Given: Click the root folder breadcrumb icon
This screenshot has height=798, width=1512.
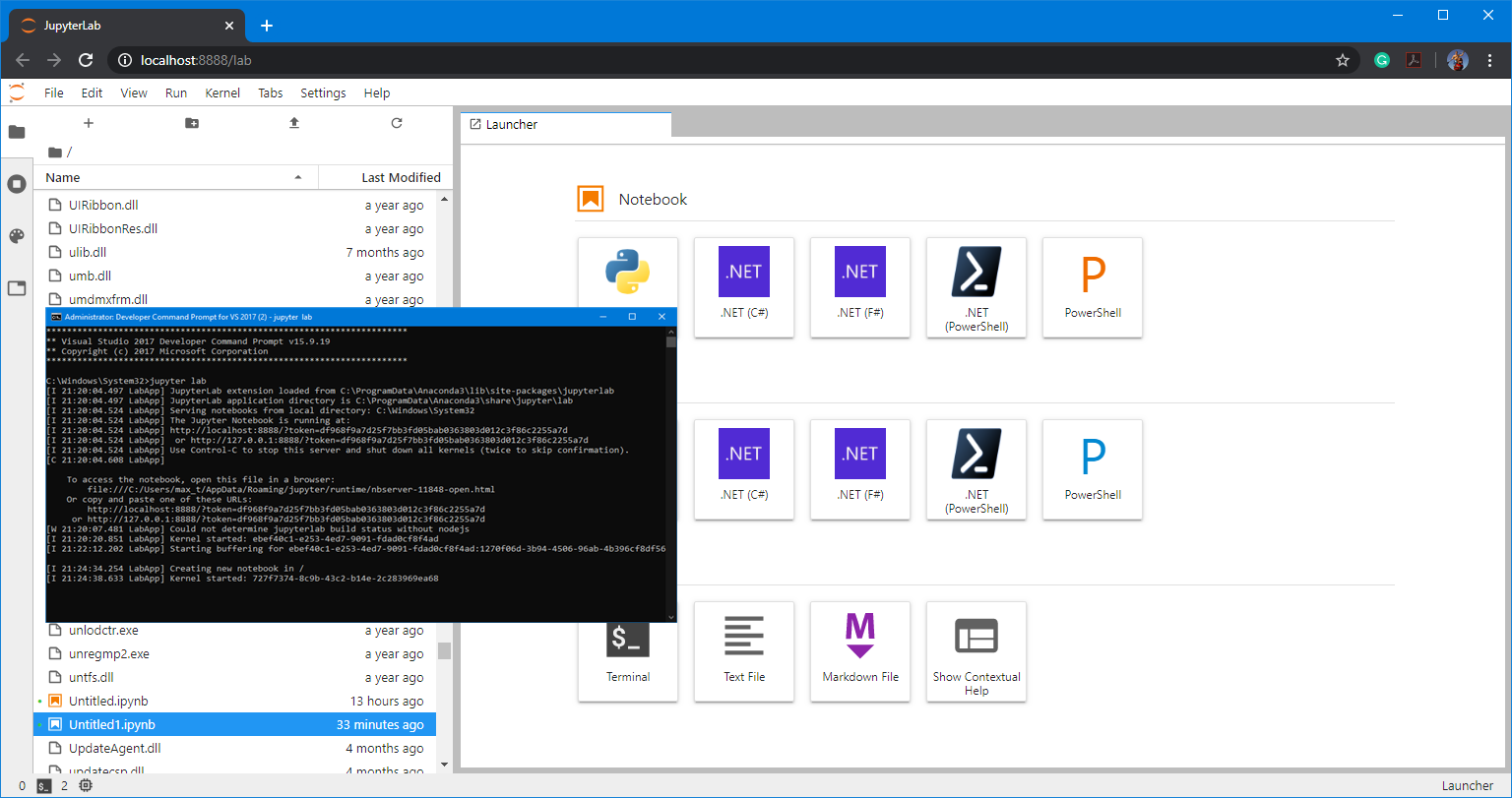Looking at the screenshot, I should point(55,152).
